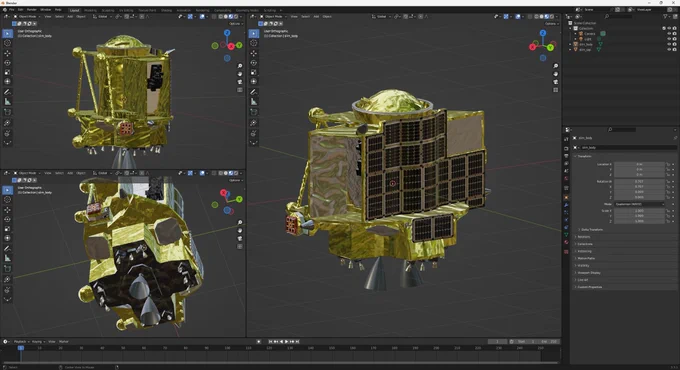Open the Options dropdown in the large viewport
Viewport: 680px width, 370px height.
coord(551,23)
